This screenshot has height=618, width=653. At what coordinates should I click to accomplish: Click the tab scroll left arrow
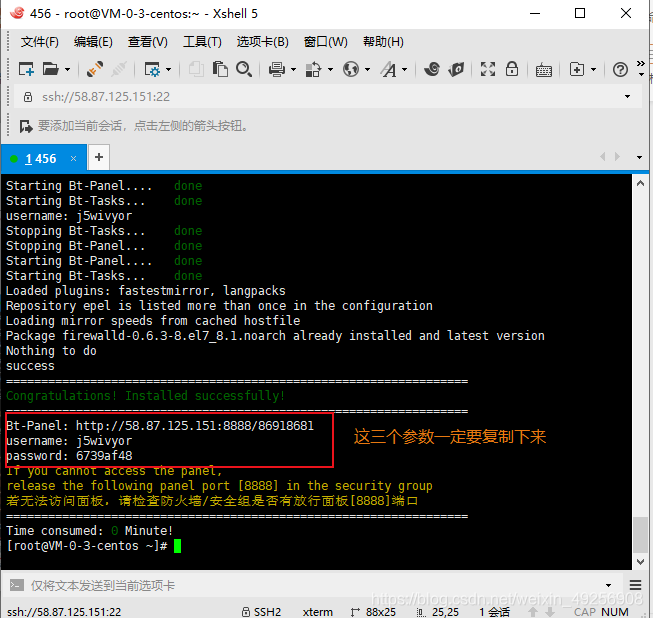click(x=602, y=157)
